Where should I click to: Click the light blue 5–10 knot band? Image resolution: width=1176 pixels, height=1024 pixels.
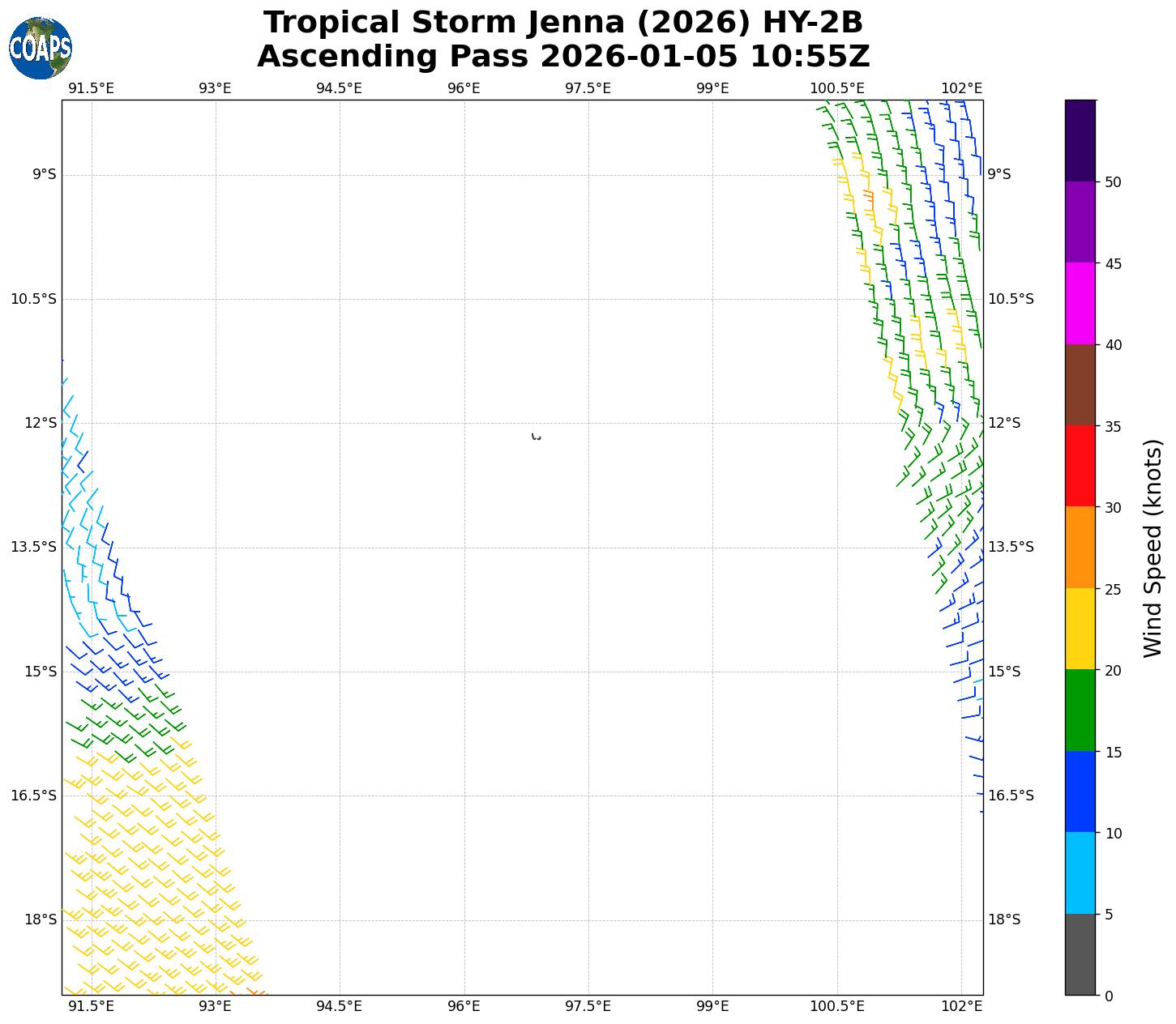(1080, 873)
